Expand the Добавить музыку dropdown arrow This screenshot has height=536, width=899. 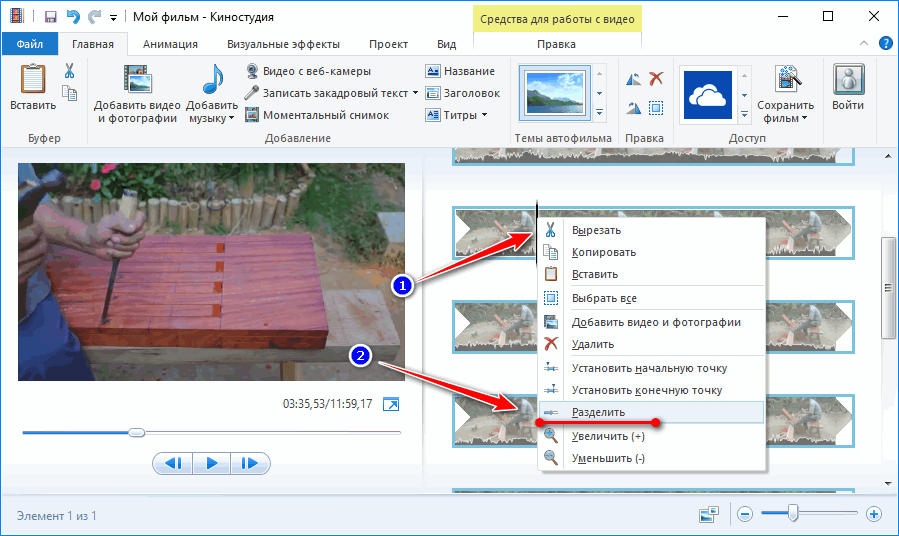232,119
